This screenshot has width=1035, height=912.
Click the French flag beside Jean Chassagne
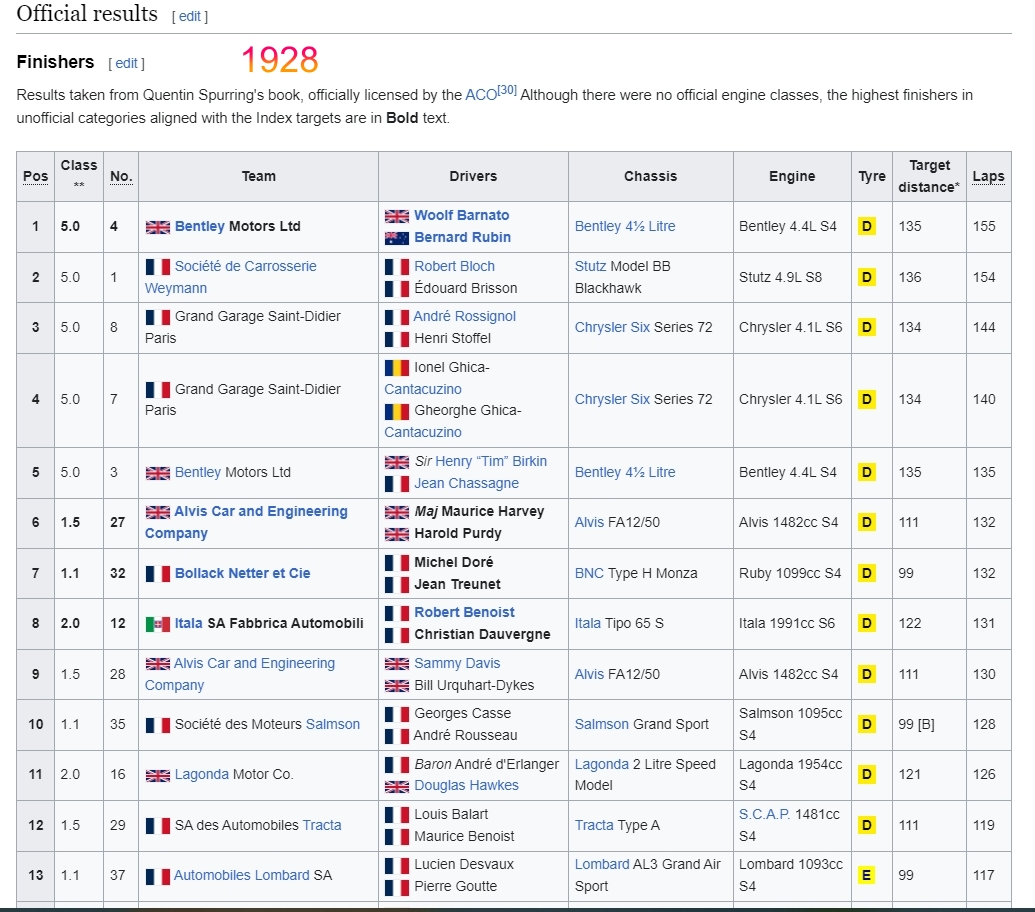tap(397, 484)
